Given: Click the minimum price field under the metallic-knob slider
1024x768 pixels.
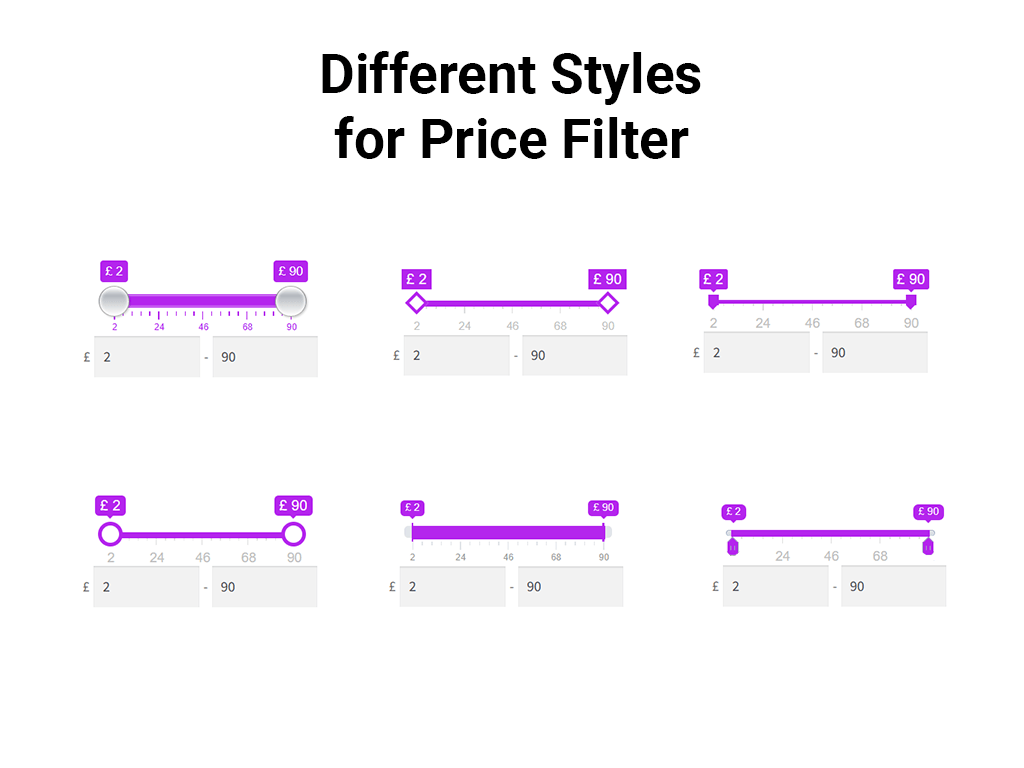Looking at the screenshot, I should (147, 357).
